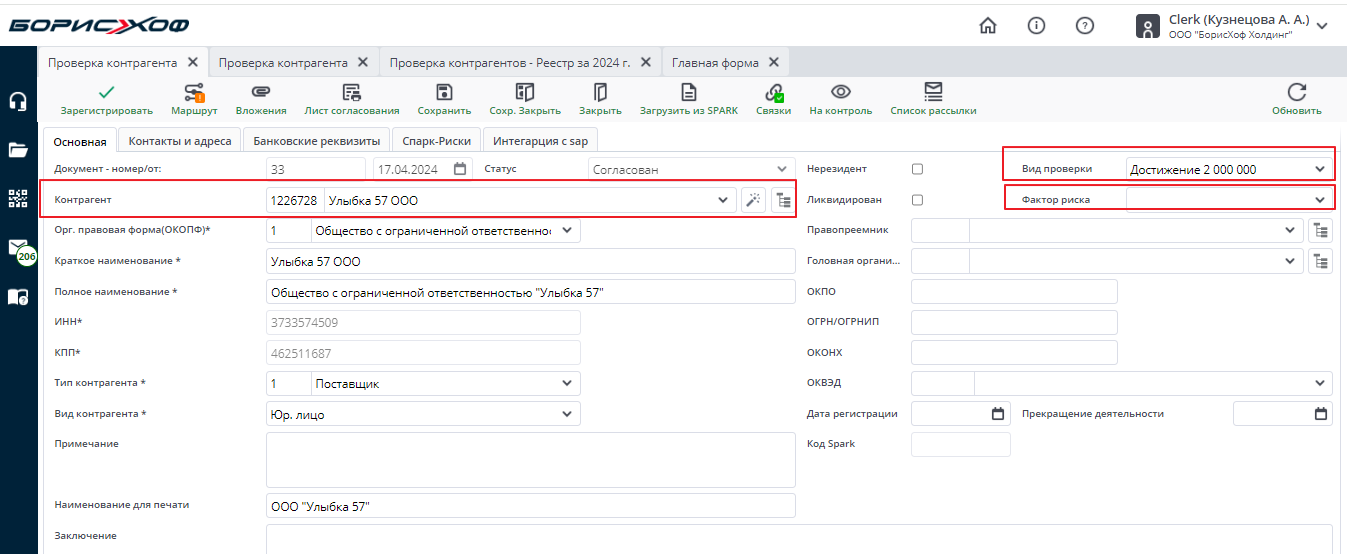Click the Обновить refresh button
The width and height of the screenshot is (1347, 554).
[1296, 98]
